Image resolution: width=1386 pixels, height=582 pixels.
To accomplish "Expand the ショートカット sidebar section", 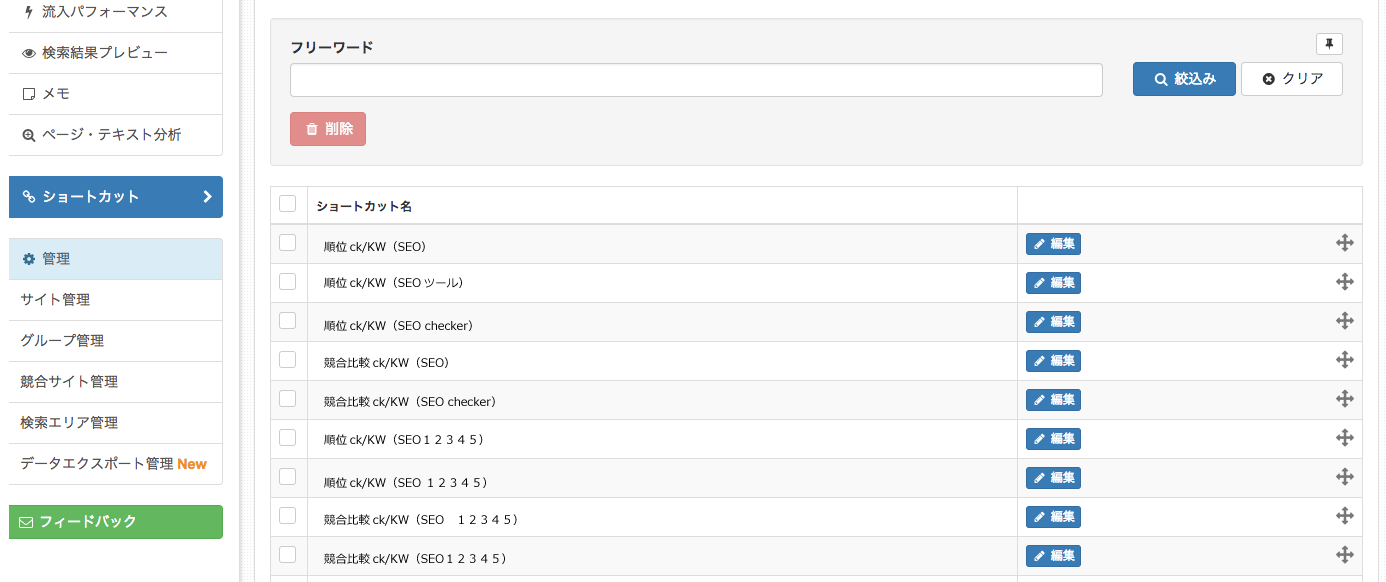I will pyautogui.click(x=115, y=197).
